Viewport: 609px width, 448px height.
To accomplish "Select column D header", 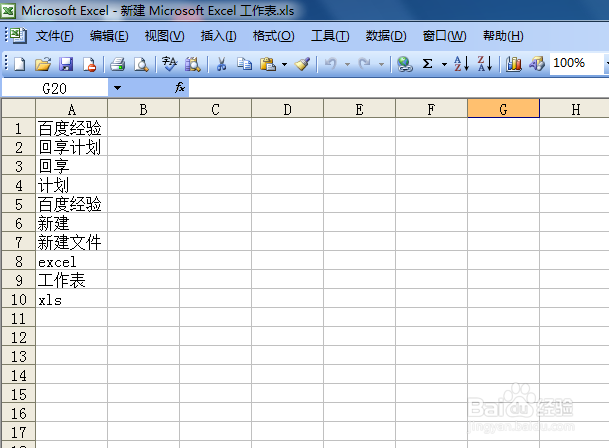I will [x=287, y=108].
